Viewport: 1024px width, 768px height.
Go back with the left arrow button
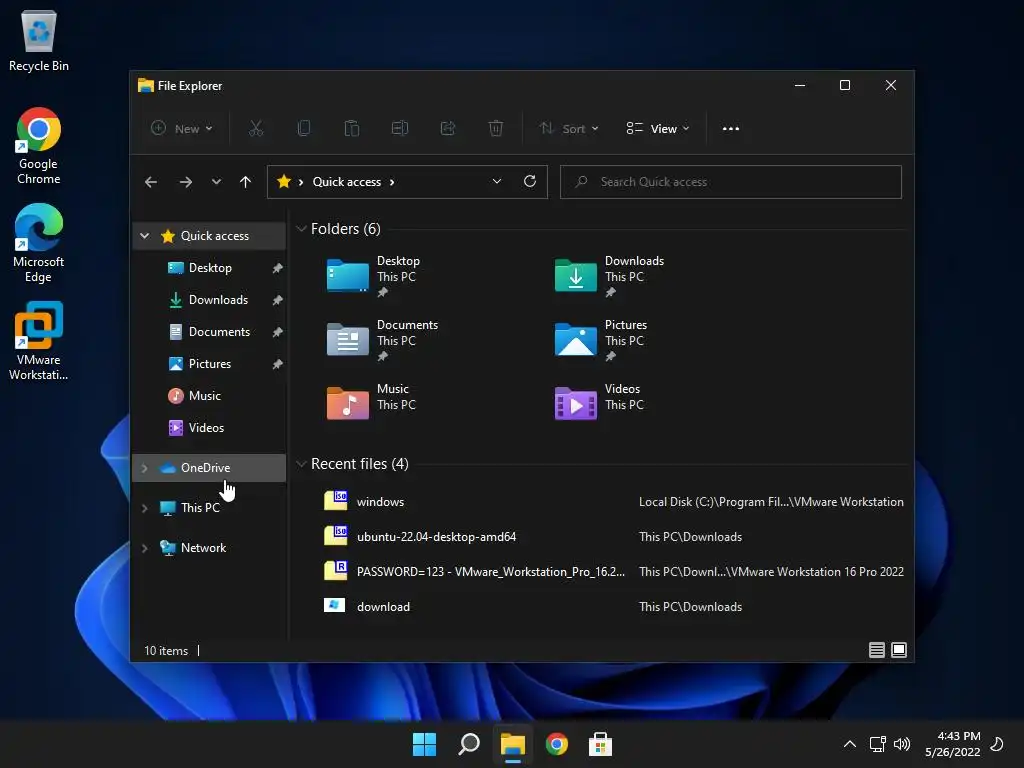pyautogui.click(x=151, y=182)
